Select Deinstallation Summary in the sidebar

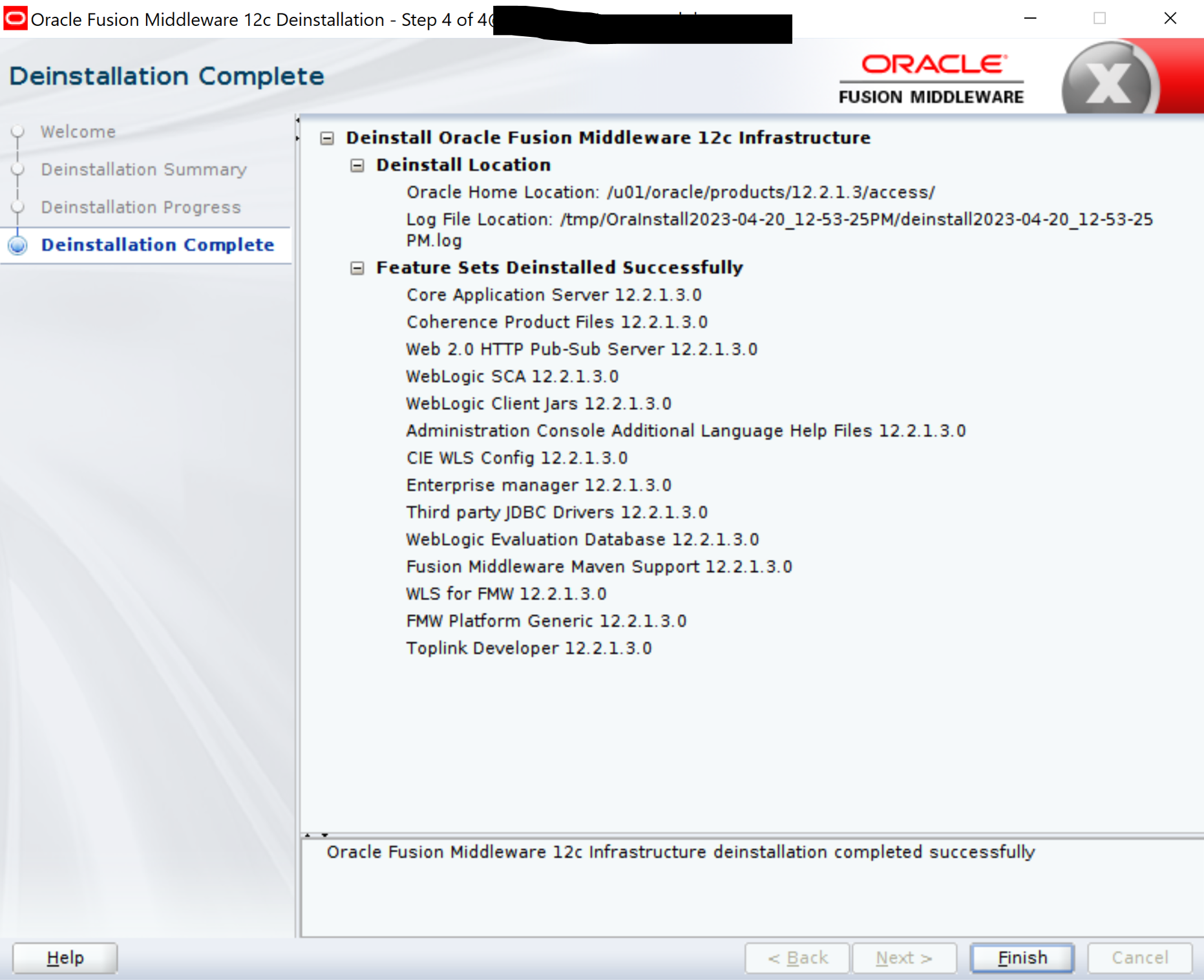coord(143,169)
